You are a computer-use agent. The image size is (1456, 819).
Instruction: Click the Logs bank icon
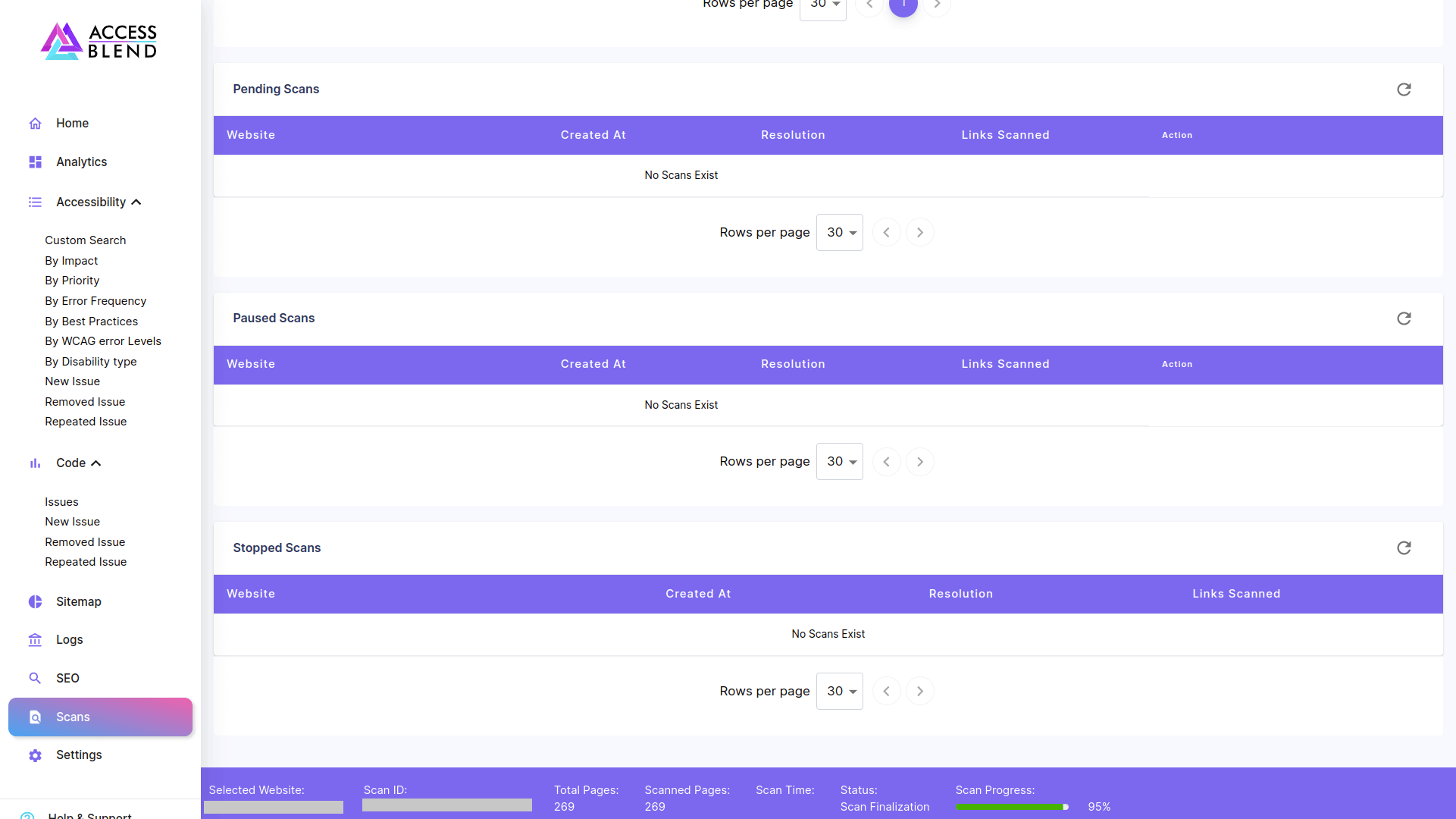pos(35,640)
